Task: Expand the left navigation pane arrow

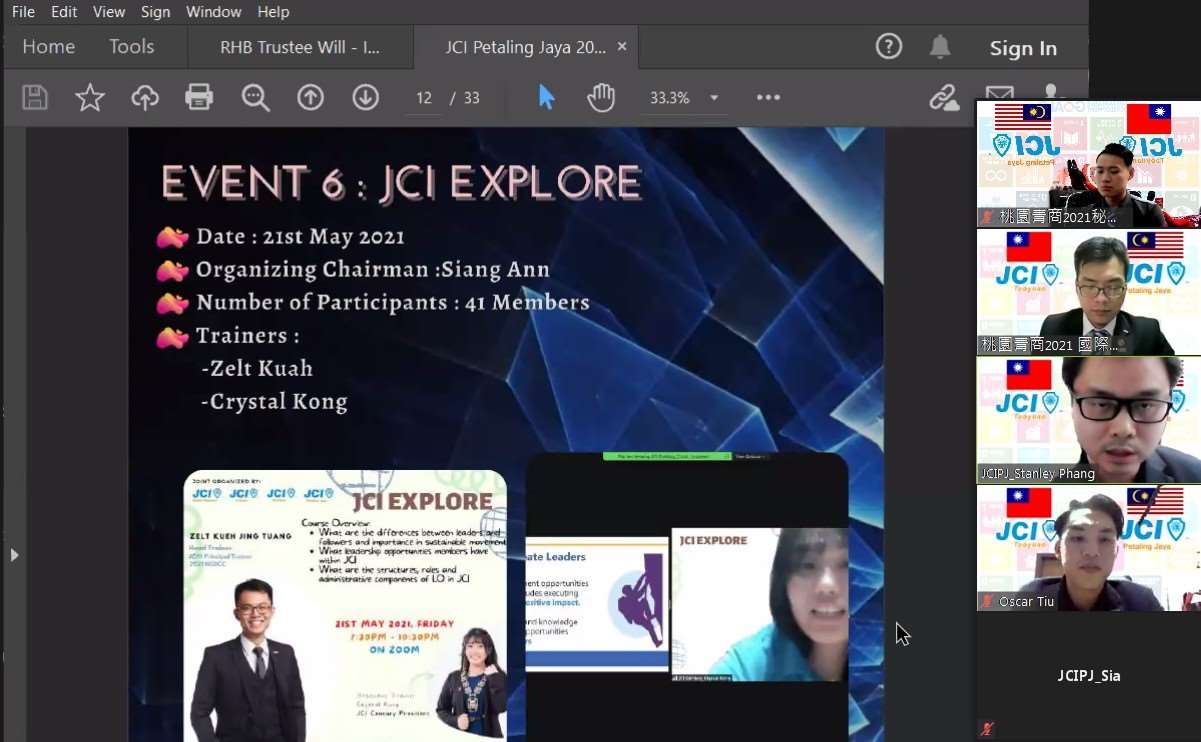Action: pyautogui.click(x=14, y=554)
